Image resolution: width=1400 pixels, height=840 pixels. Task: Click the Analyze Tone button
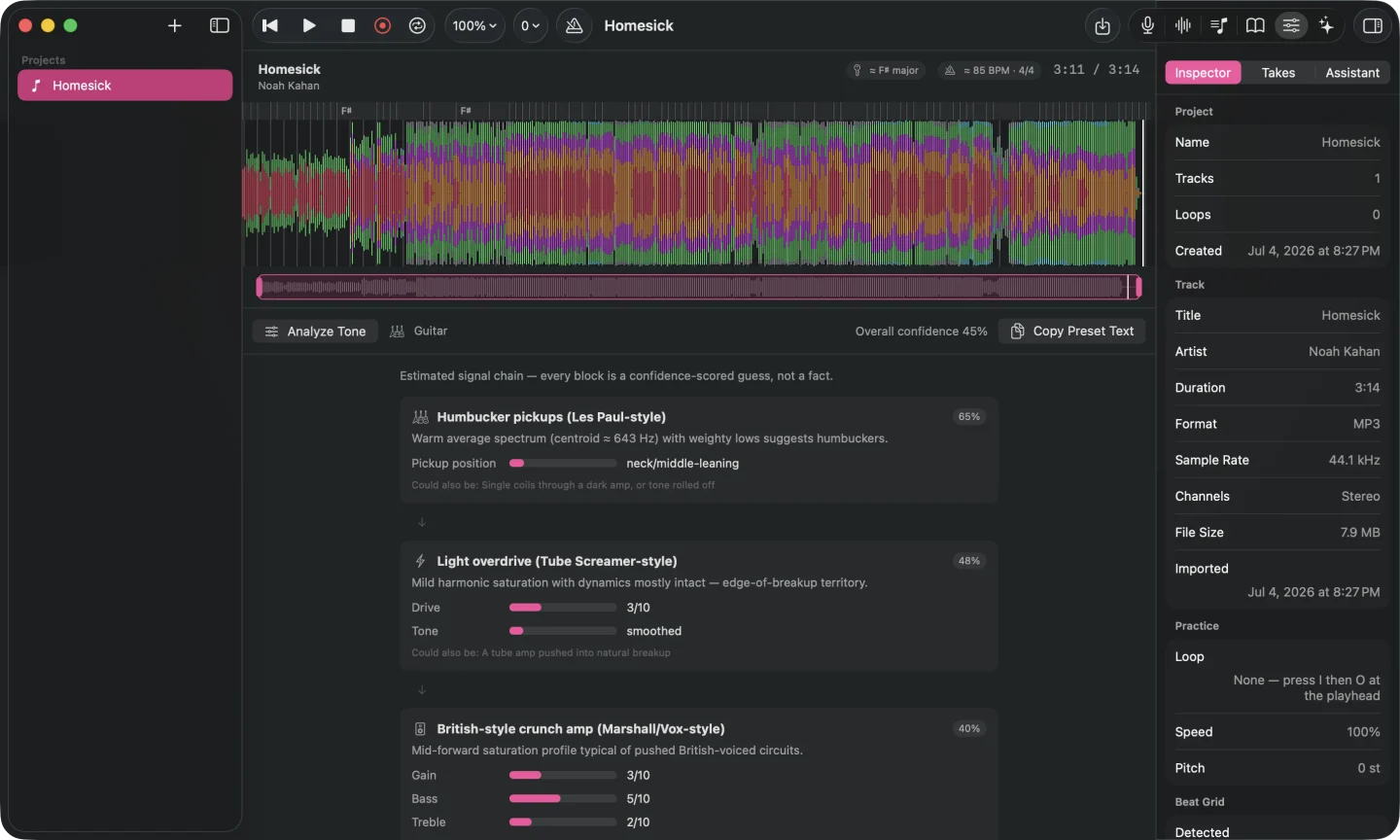tap(316, 332)
